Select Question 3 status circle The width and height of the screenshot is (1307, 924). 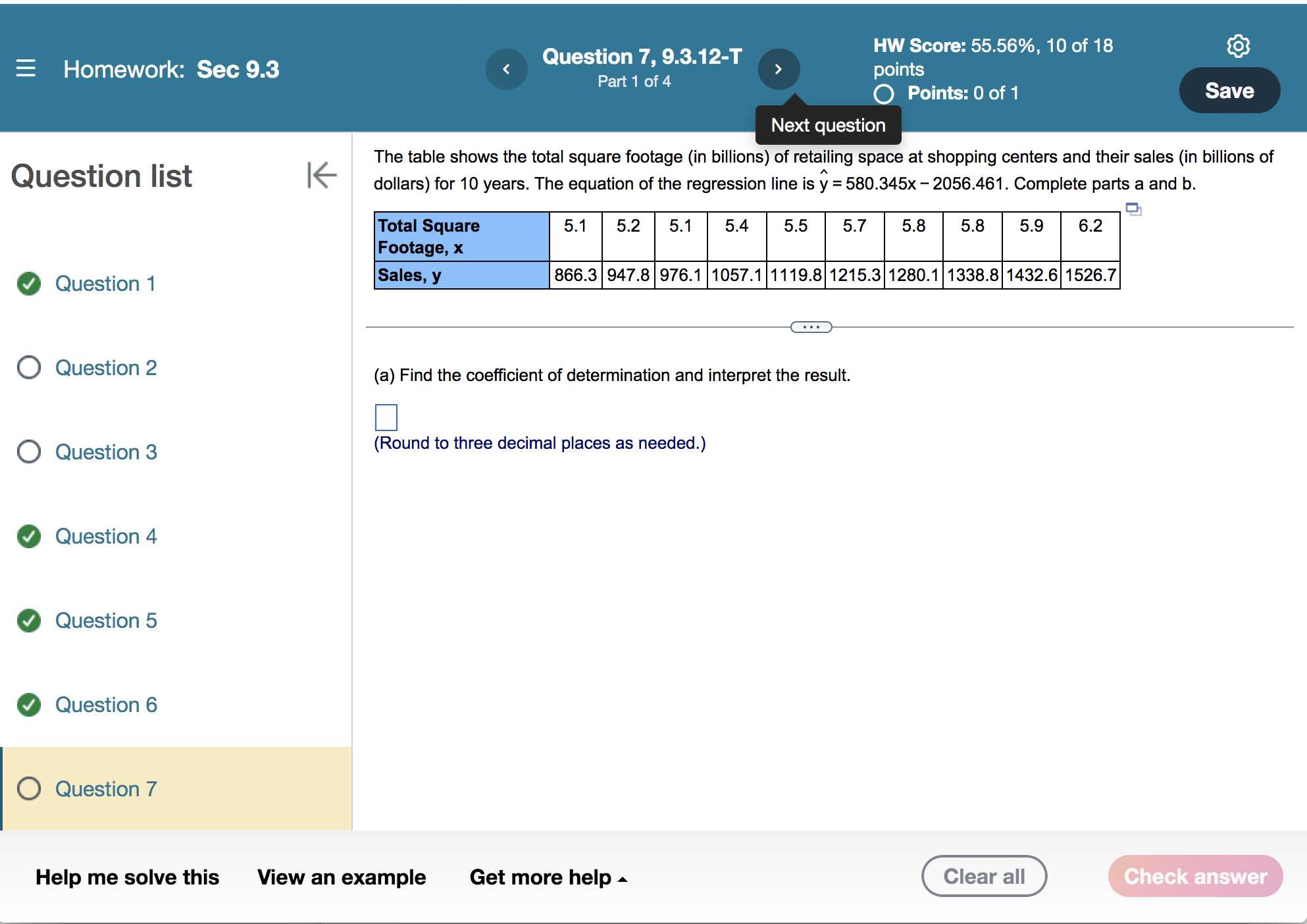[29, 452]
